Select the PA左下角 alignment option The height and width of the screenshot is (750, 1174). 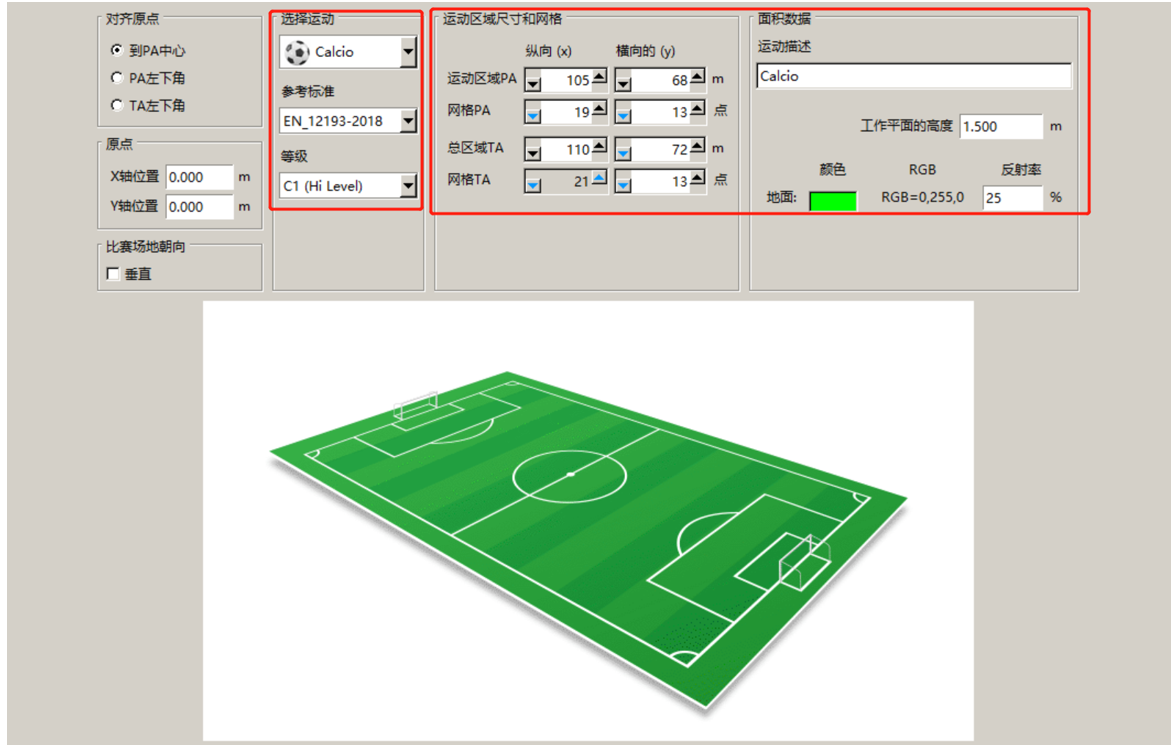pos(116,78)
